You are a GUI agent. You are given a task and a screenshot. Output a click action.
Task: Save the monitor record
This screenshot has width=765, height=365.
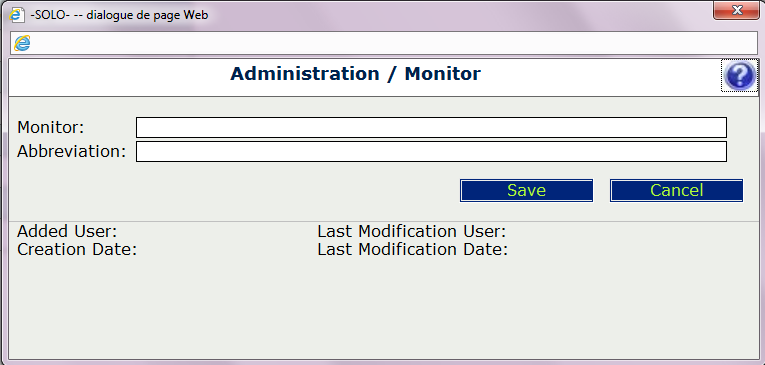pyautogui.click(x=526, y=190)
